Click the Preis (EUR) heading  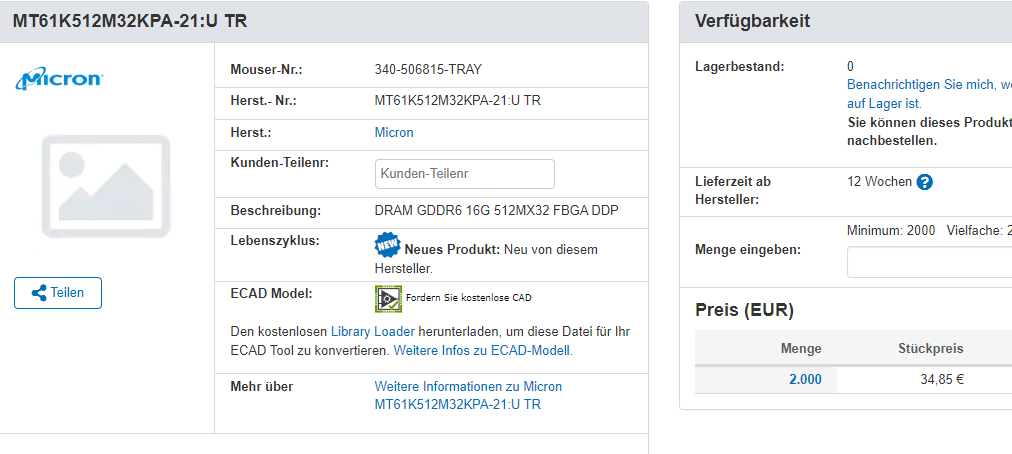tap(744, 311)
